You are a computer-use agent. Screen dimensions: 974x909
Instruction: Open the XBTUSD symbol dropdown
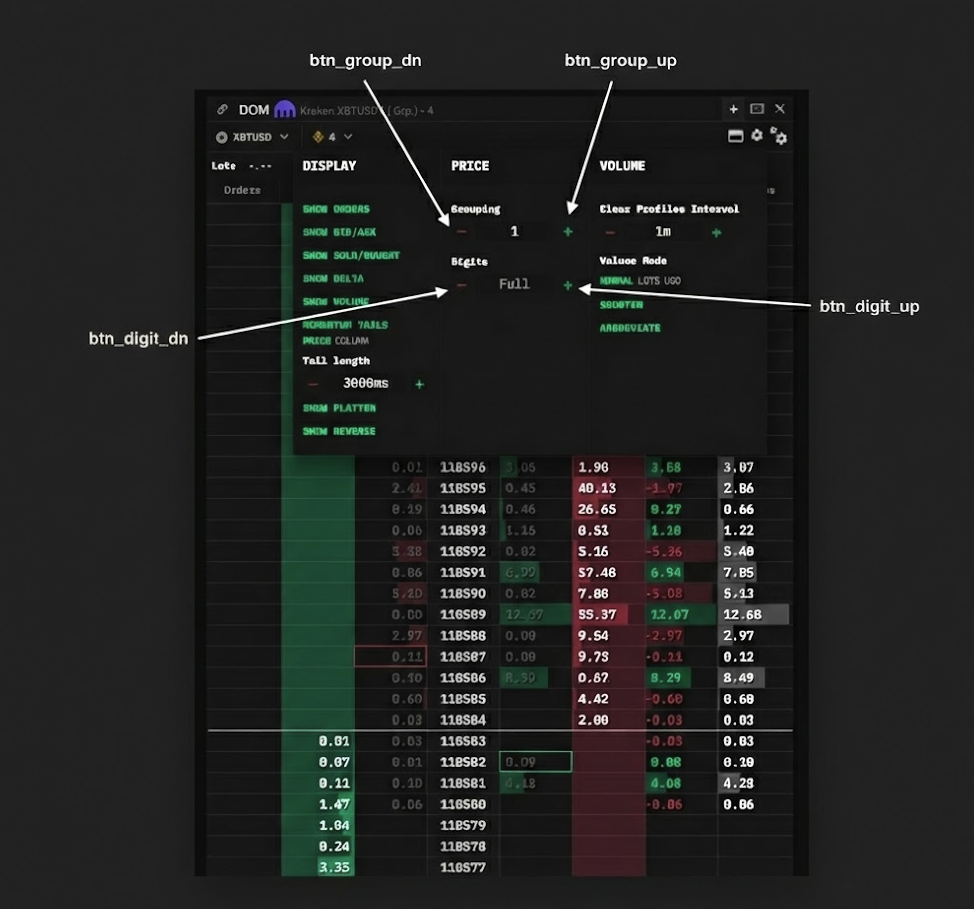(253, 137)
